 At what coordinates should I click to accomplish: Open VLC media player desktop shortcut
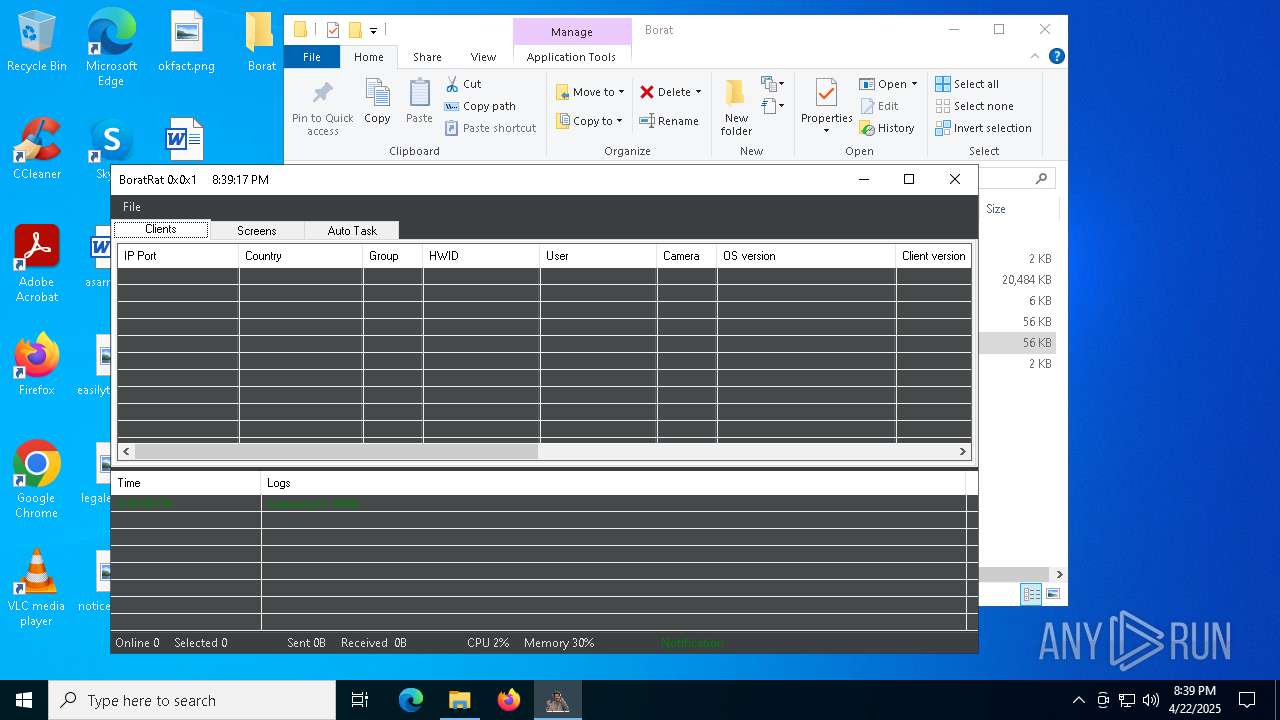click(37, 589)
